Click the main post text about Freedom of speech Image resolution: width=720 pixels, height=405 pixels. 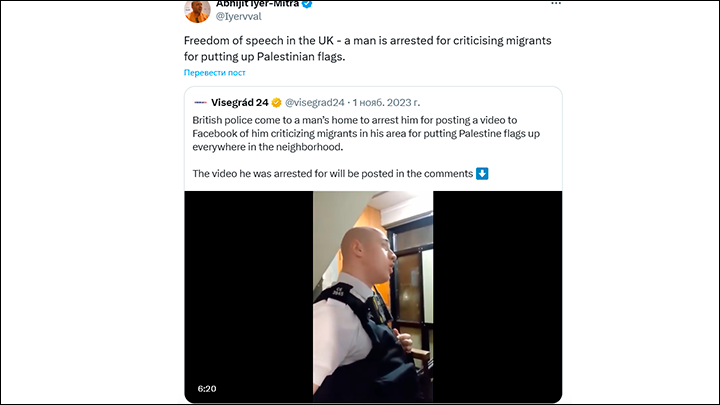367,48
